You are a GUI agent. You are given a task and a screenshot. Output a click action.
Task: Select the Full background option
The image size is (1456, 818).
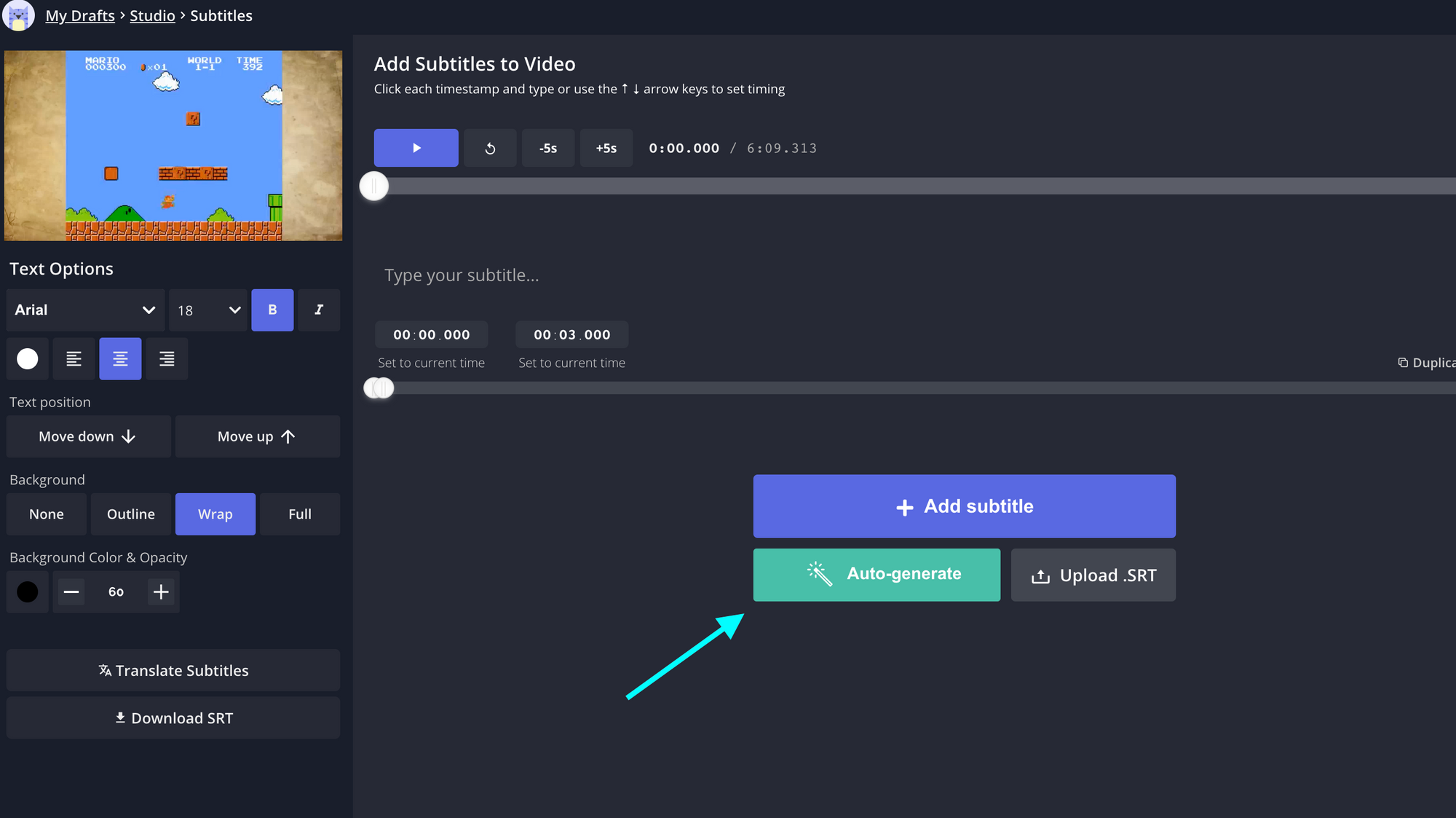tap(299, 514)
